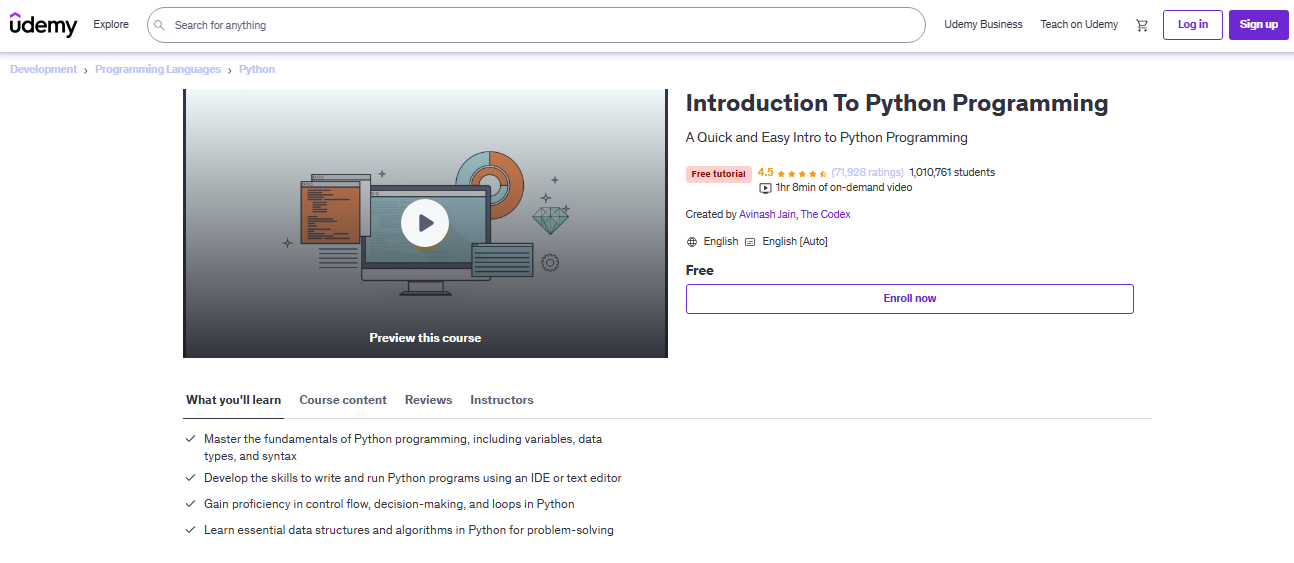The image size is (1294, 563).
Task: Open Teach on Udemy
Action: [1079, 25]
